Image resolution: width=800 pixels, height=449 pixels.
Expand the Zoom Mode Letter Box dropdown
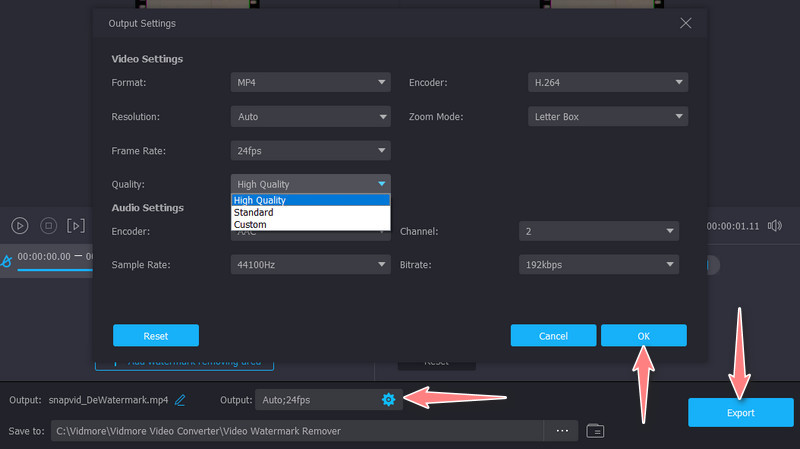click(x=607, y=117)
